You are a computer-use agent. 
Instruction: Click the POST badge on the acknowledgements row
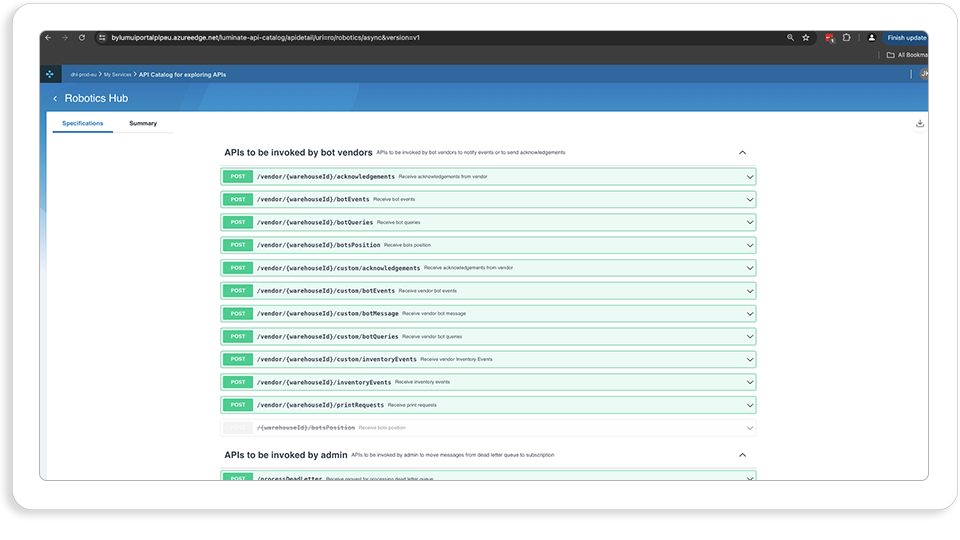coord(238,176)
